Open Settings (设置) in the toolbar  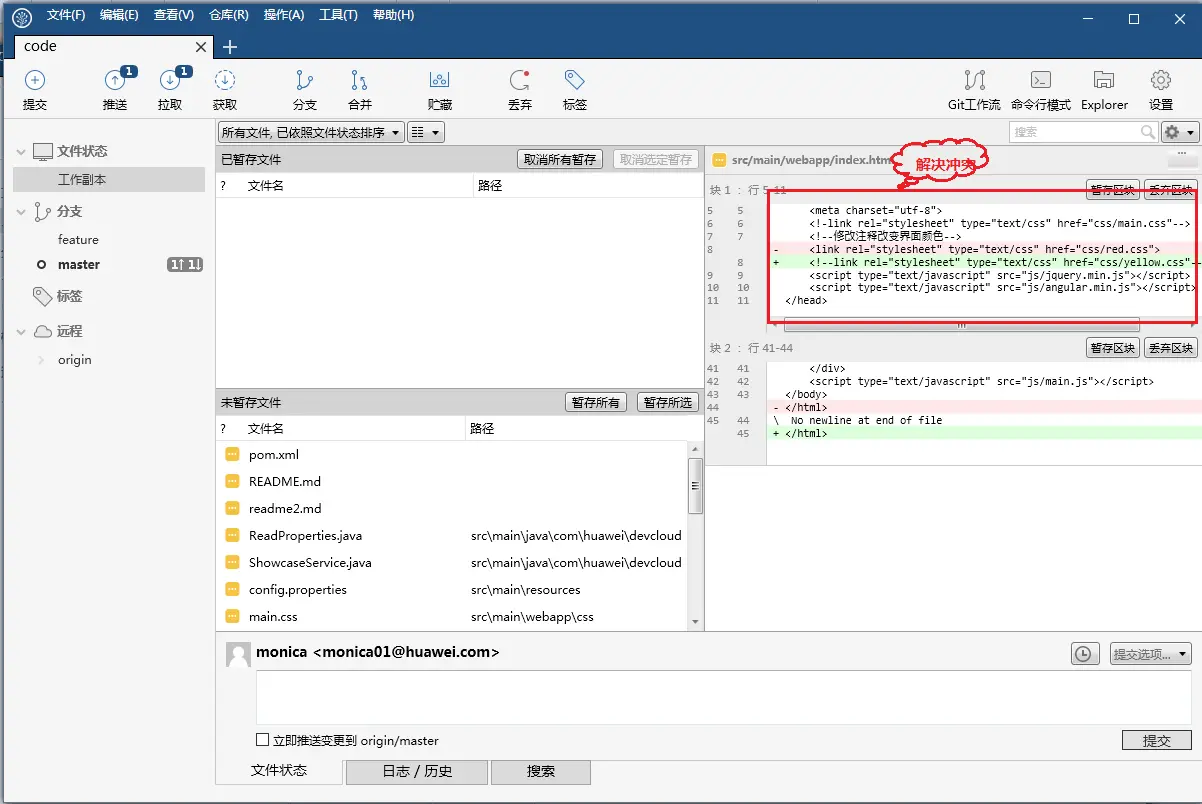click(x=1161, y=81)
